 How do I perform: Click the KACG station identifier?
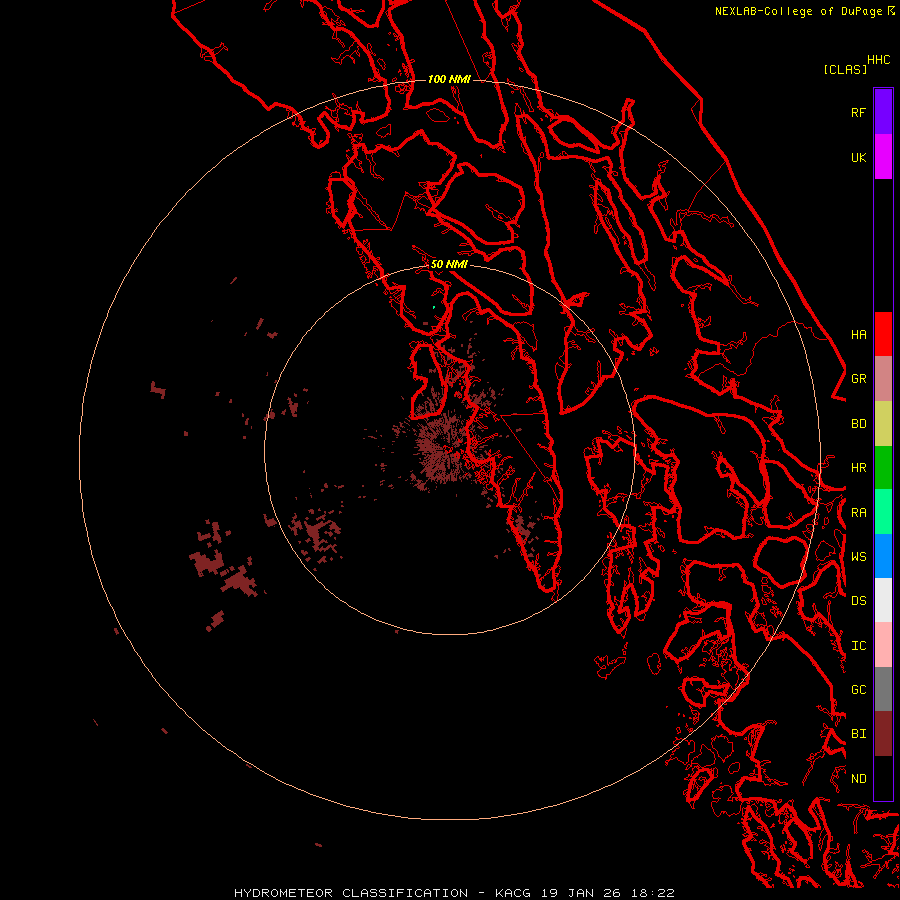tap(513, 893)
